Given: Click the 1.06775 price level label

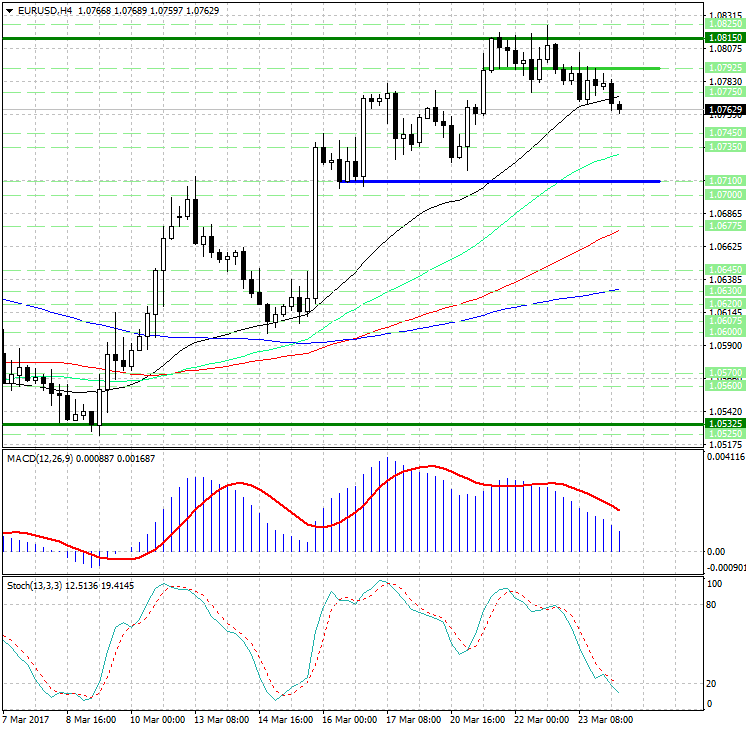Looking at the screenshot, I should tap(724, 227).
